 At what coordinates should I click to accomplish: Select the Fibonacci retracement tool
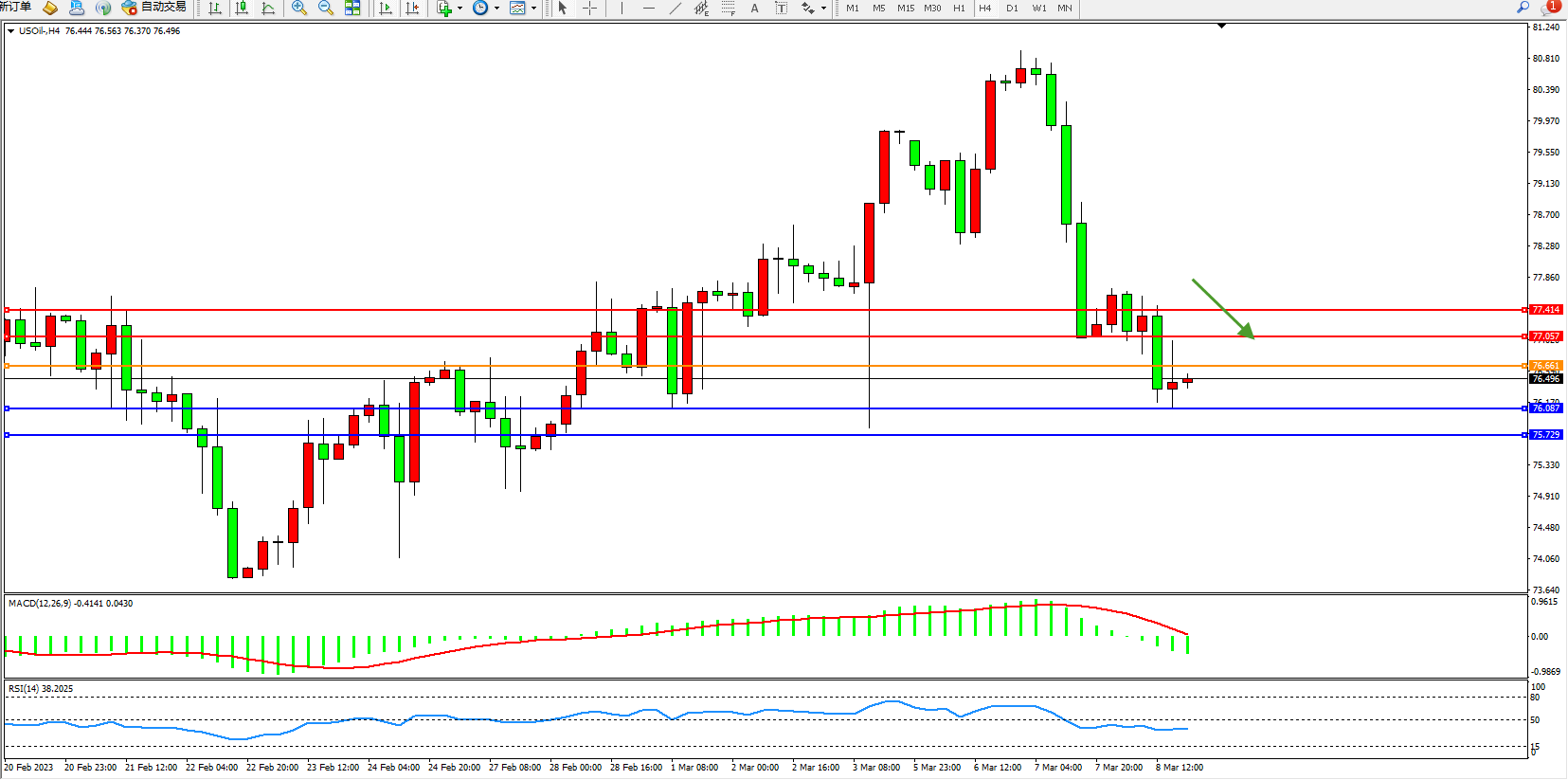point(728,9)
